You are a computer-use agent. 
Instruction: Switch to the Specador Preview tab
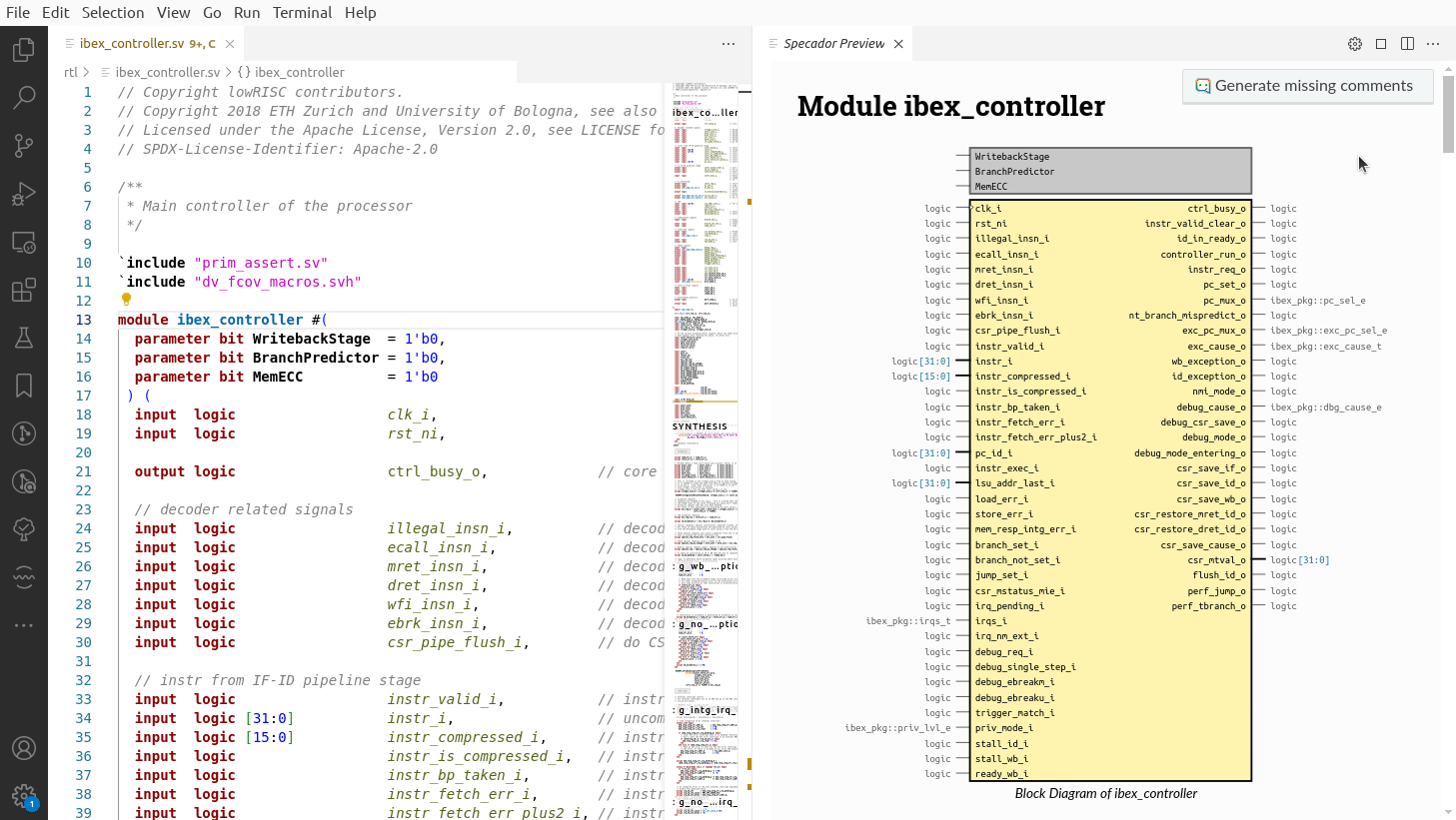[833, 44]
